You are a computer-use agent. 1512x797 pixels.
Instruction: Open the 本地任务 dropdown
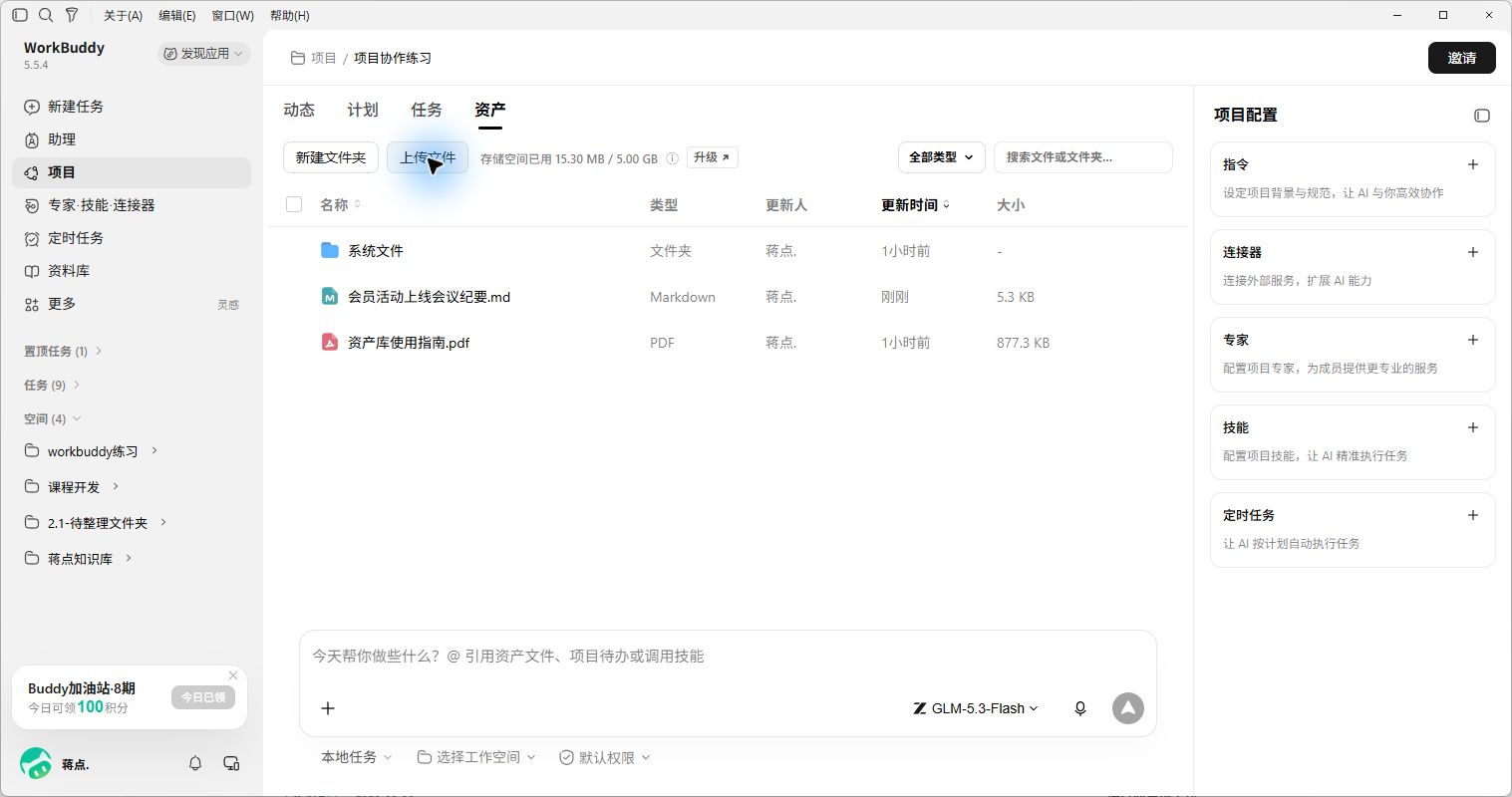pos(357,757)
